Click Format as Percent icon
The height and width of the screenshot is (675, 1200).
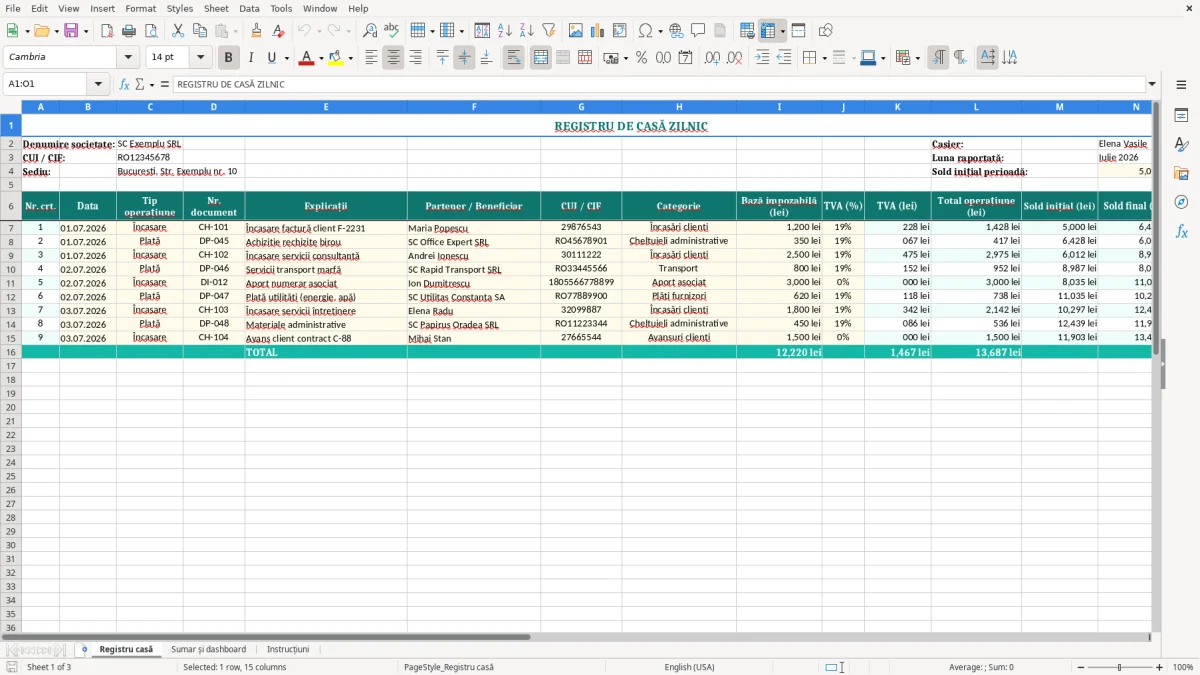coord(641,58)
